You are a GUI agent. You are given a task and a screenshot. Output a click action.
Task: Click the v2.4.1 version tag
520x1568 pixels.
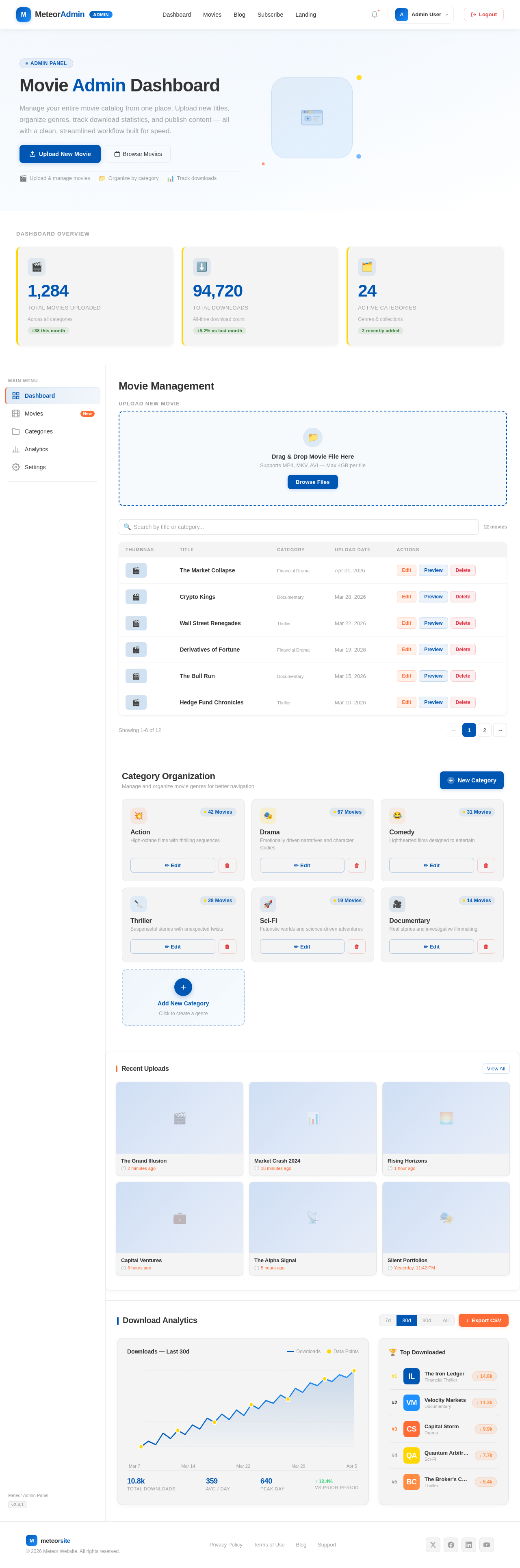(17, 1505)
